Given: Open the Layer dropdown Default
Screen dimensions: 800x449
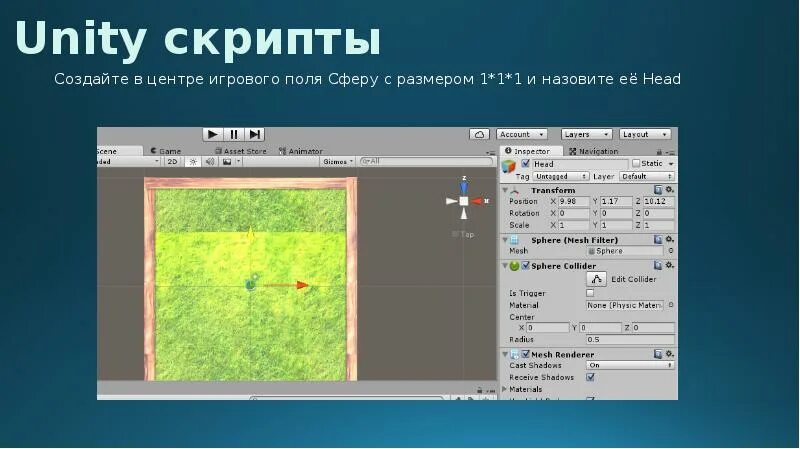Looking at the screenshot, I should [x=647, y=176].
